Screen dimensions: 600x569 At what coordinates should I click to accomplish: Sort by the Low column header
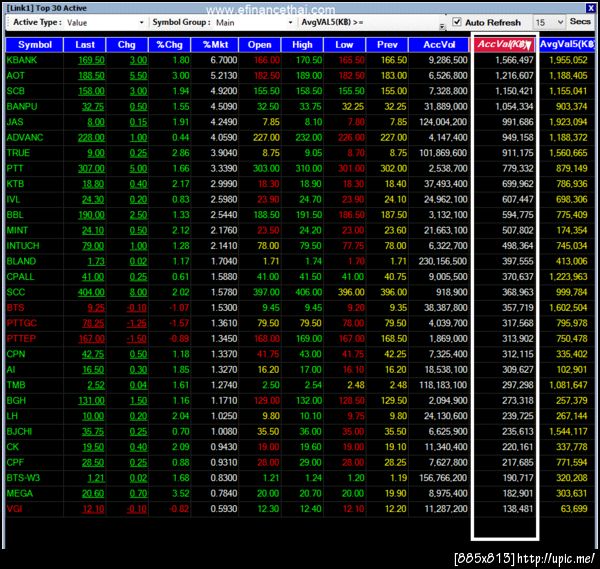click(344, 45)
